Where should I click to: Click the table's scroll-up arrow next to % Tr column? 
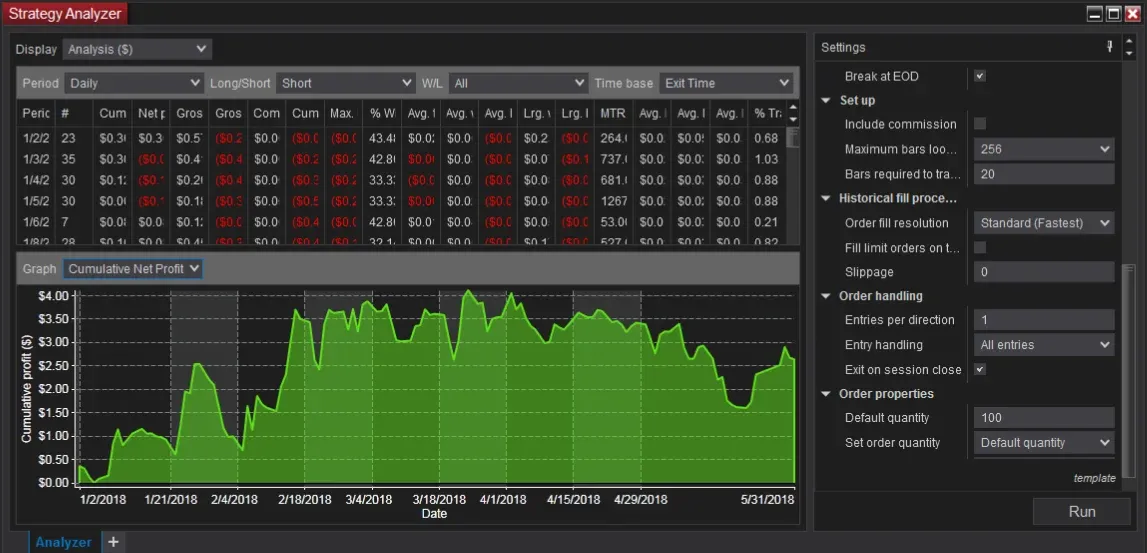(792, 108)
